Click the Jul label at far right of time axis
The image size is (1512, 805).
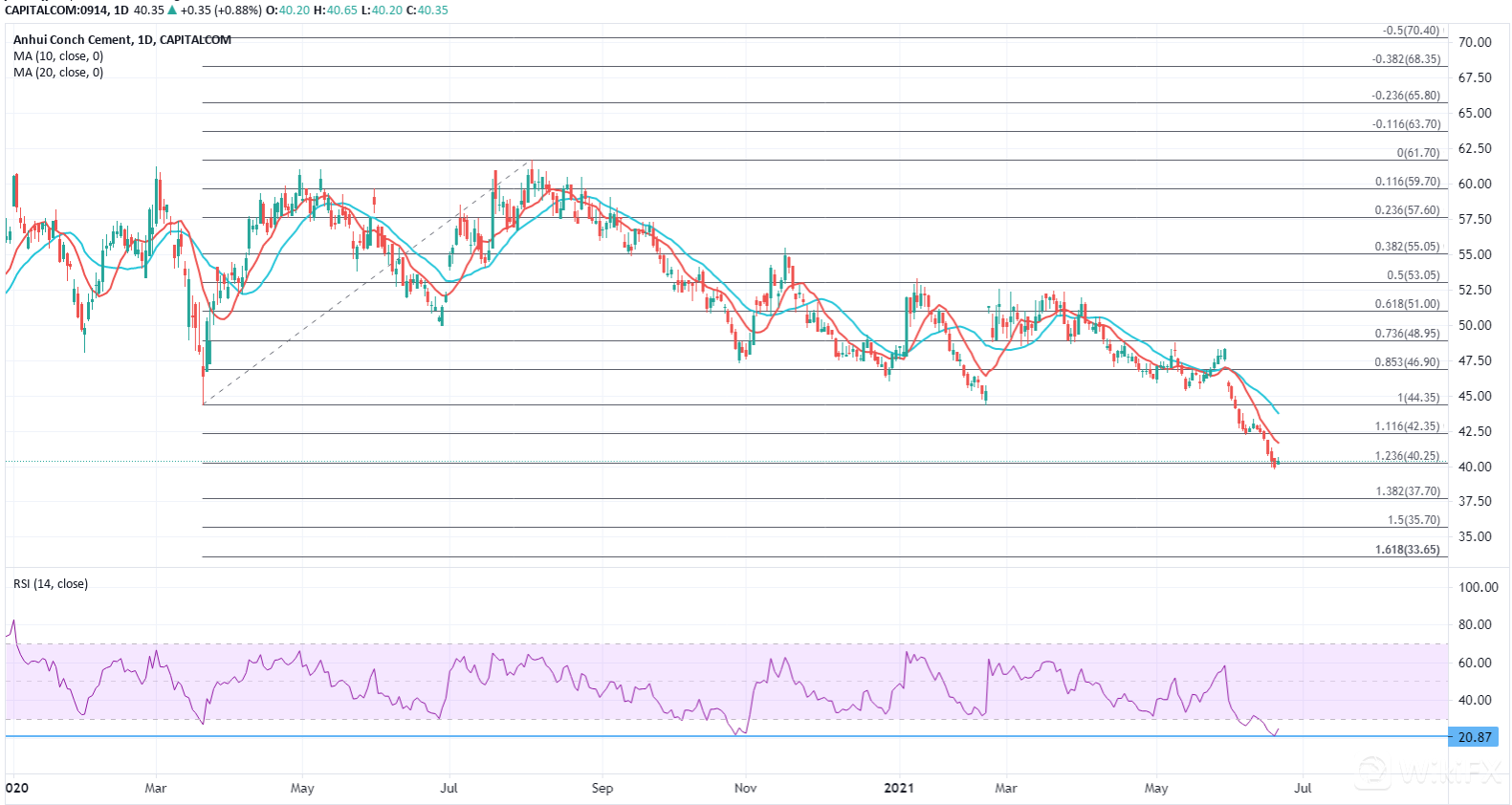pos(1303,788)
